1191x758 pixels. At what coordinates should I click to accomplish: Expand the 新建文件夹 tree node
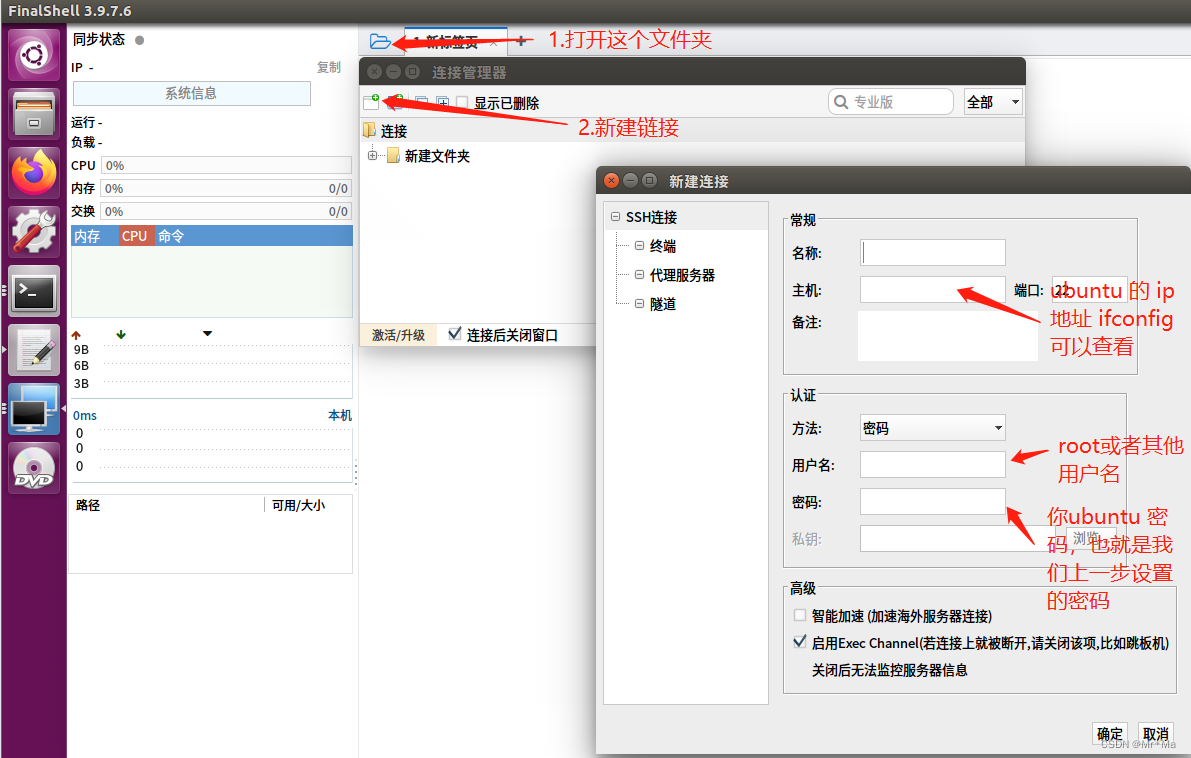(x=372, y=156)
